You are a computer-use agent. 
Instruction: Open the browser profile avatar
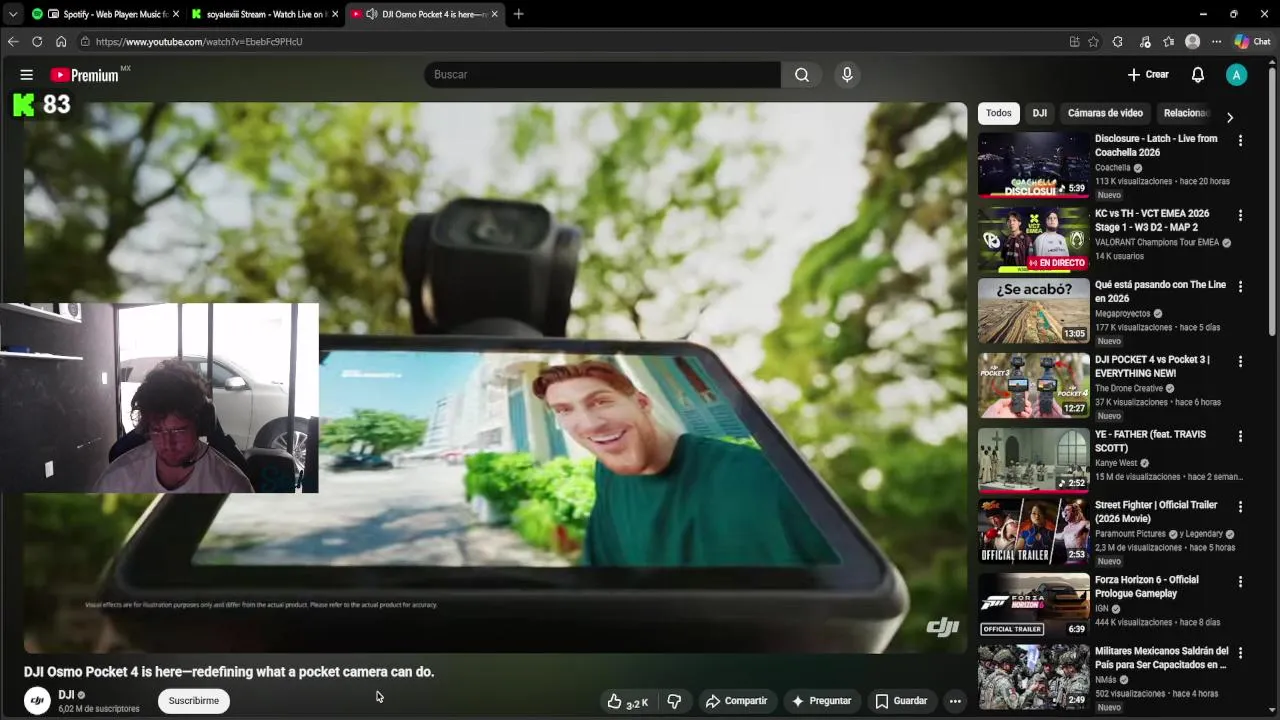tap(1192, 42)
